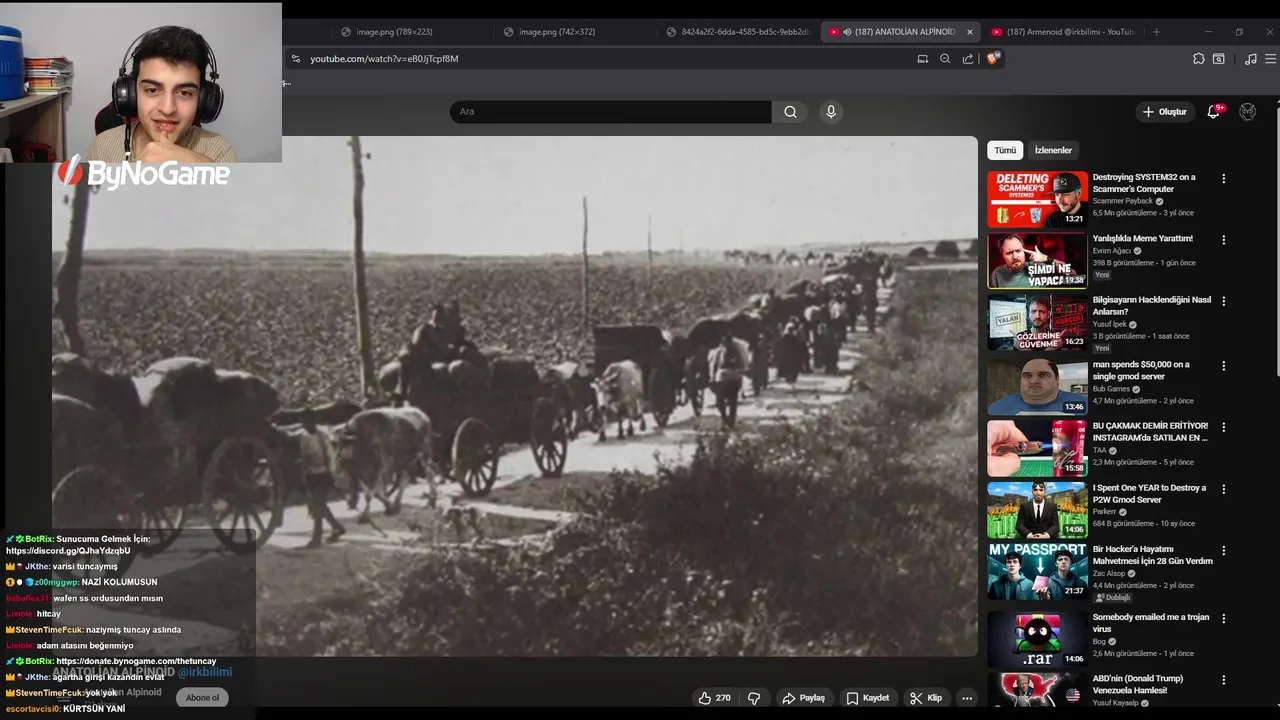
Task: Click the share page icon in address bar
Action: pos(968,59)
